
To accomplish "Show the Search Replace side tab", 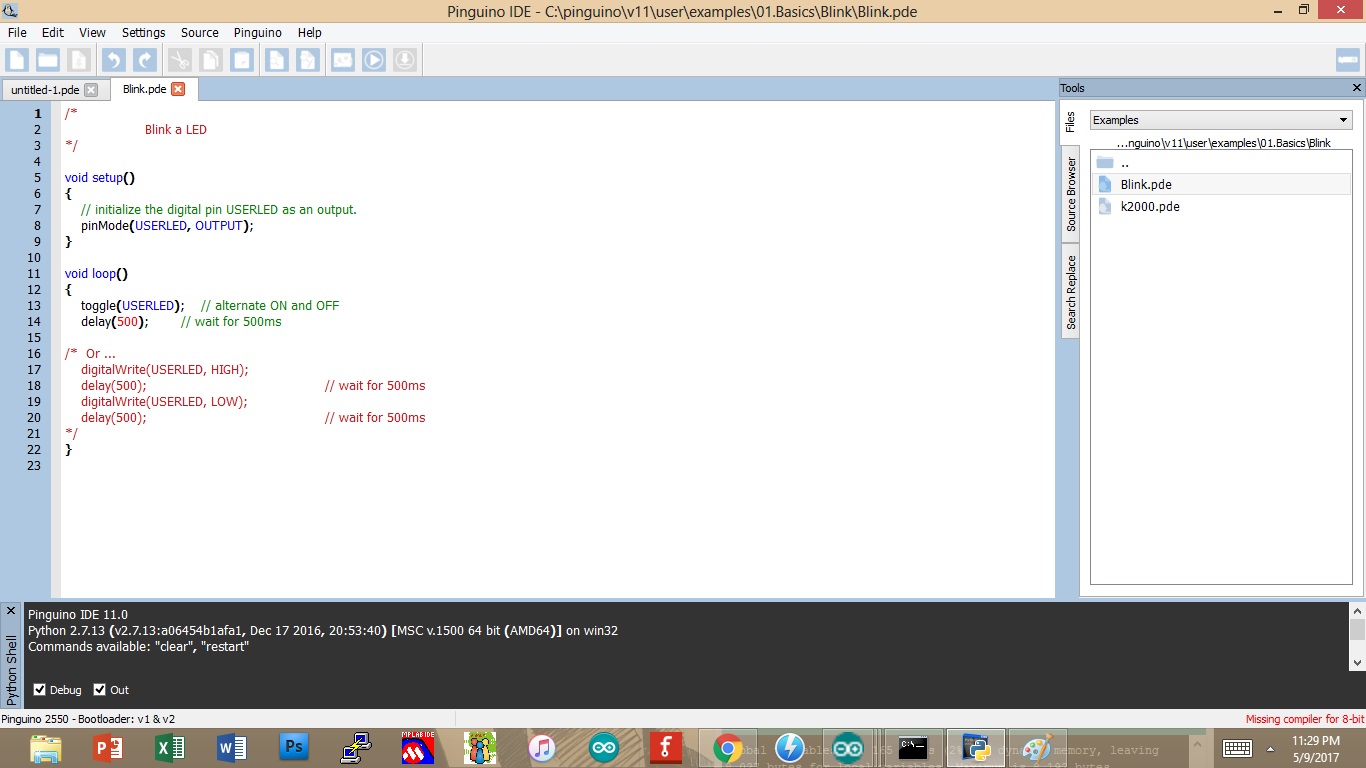I will [x=1071, y=292].
